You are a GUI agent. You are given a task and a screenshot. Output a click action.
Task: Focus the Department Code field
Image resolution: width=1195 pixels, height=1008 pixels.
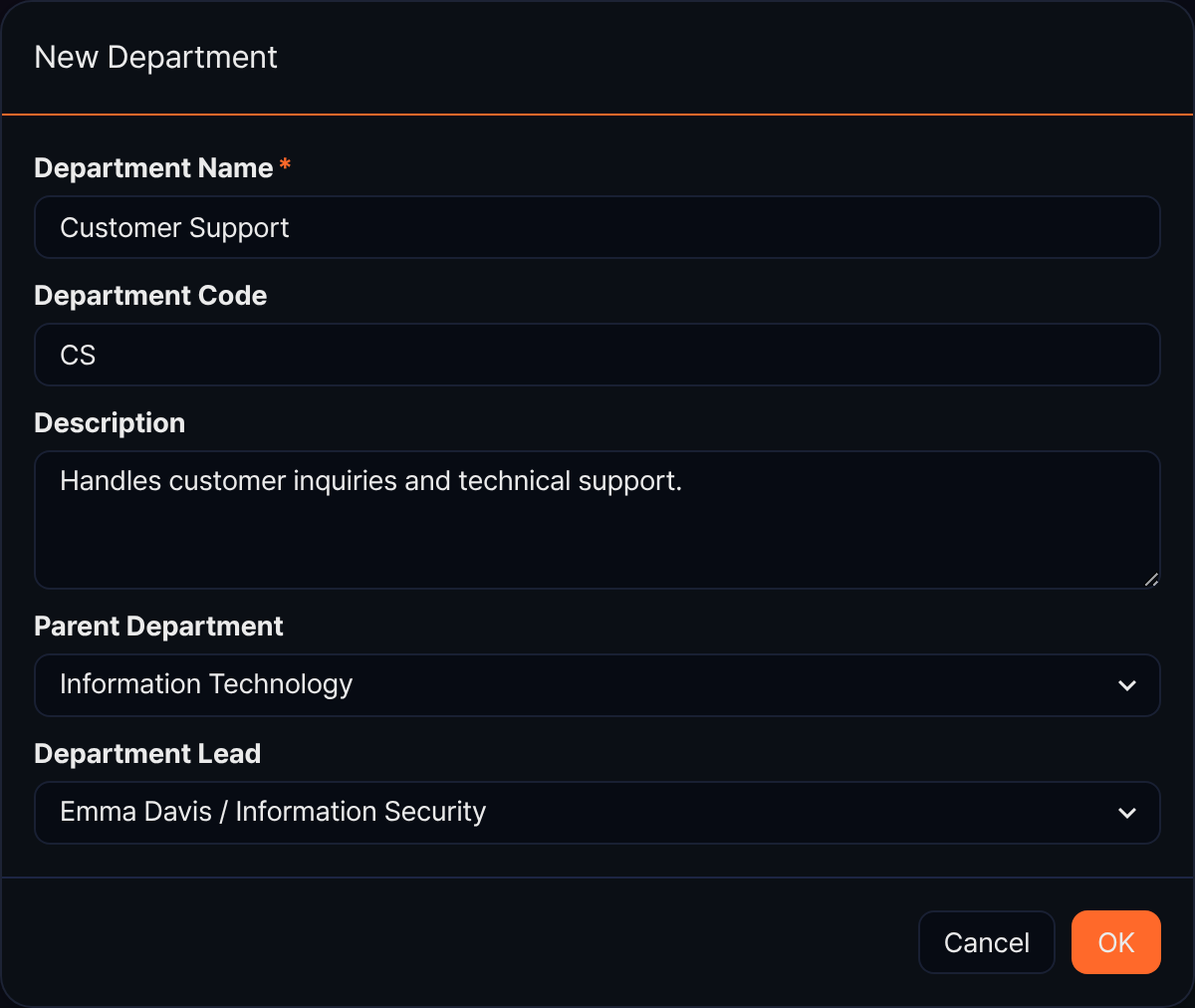coord(597,355)
